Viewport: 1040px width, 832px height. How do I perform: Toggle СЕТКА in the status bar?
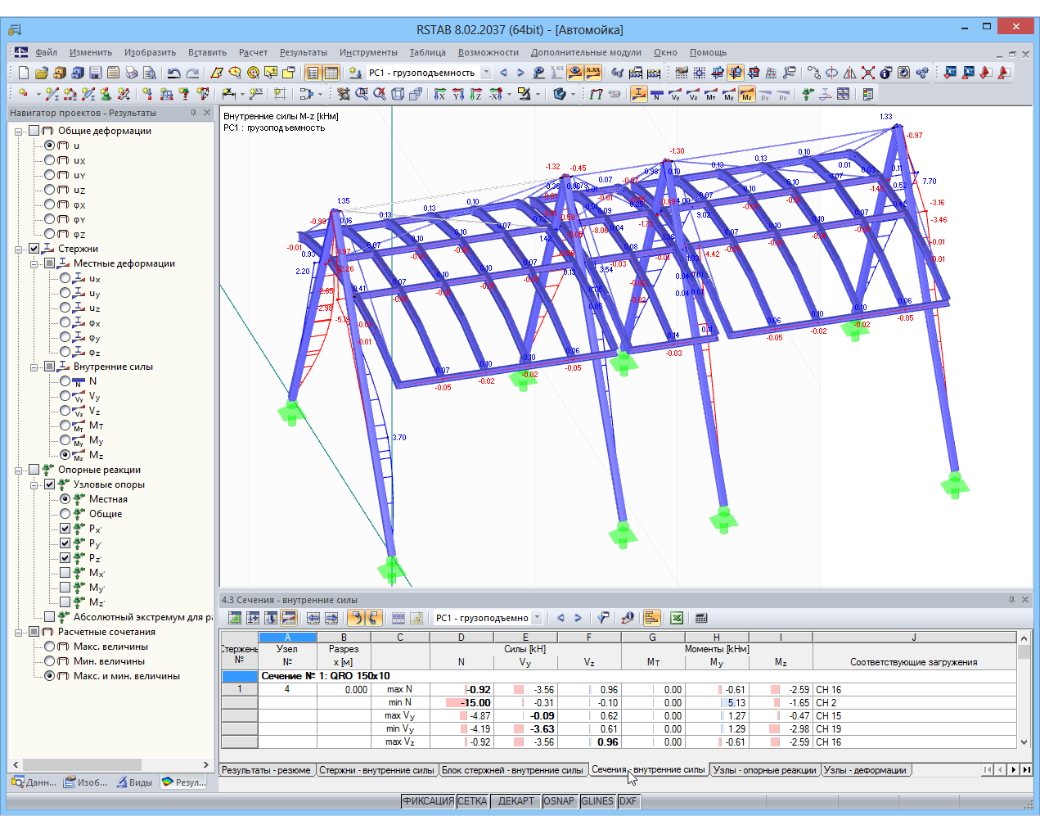click(472, 801)
